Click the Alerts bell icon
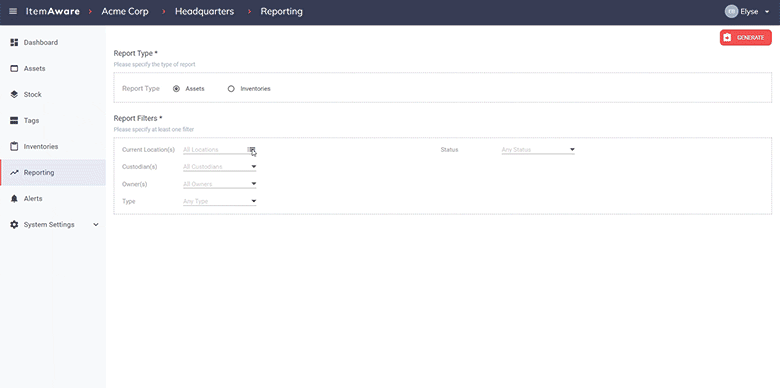Image resolution: width=780 pixels, height=388 pixels. click(x=14, y=198)
